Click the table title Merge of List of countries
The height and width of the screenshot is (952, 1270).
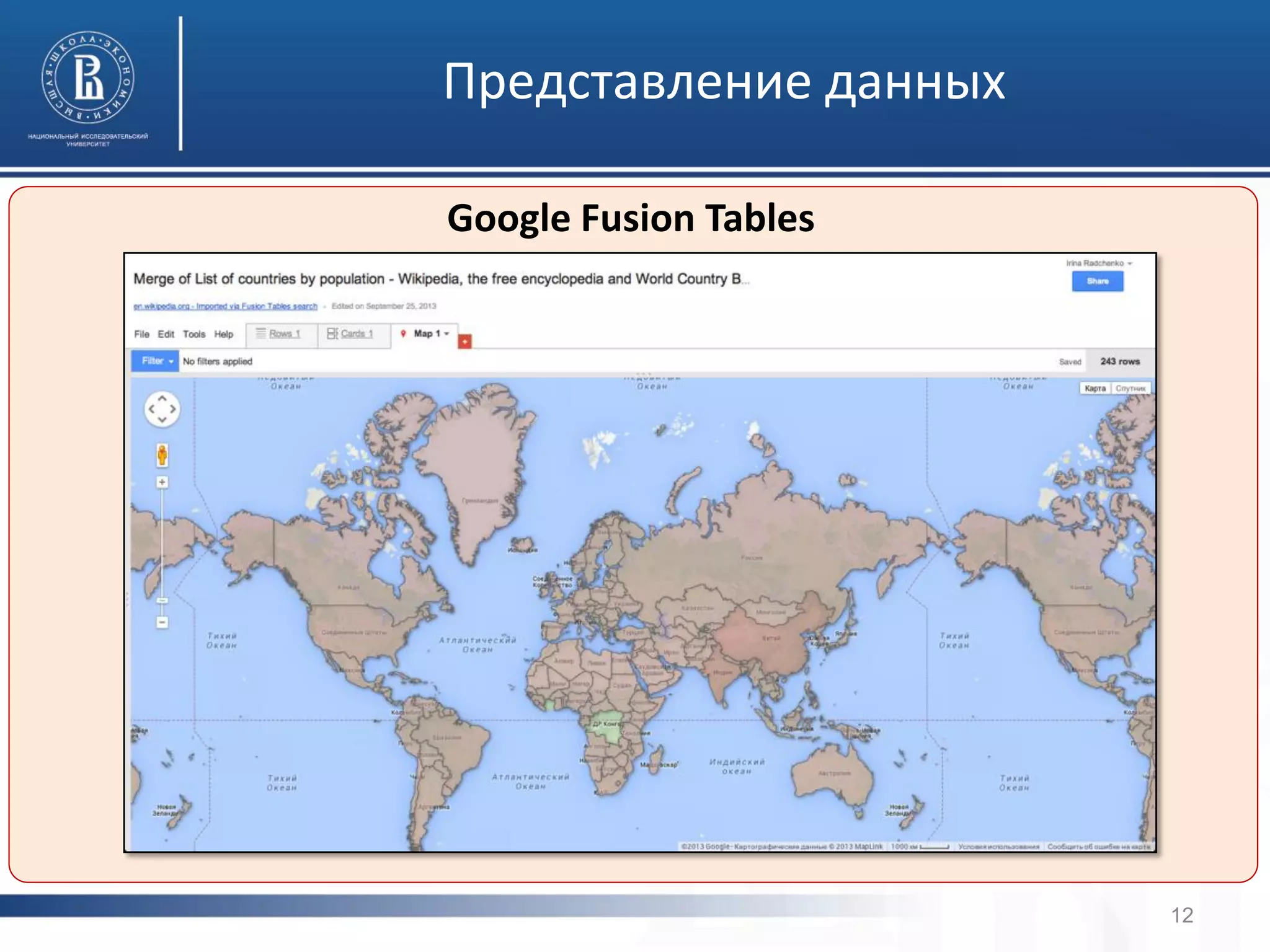tap(442, 279)
